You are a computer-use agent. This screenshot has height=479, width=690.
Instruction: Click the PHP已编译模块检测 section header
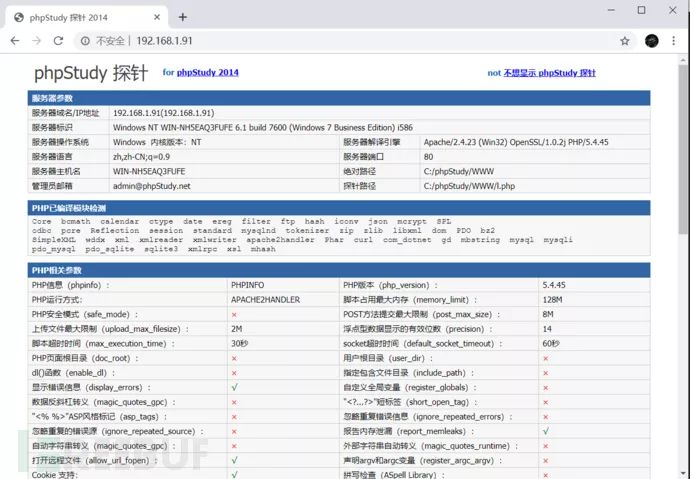(x=339, y=208)
